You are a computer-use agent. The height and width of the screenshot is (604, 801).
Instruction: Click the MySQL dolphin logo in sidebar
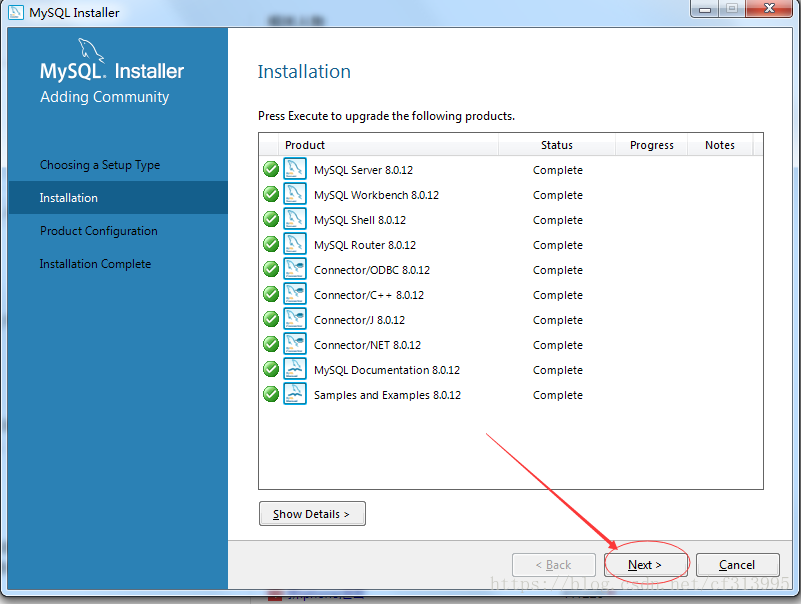point(91,51)
